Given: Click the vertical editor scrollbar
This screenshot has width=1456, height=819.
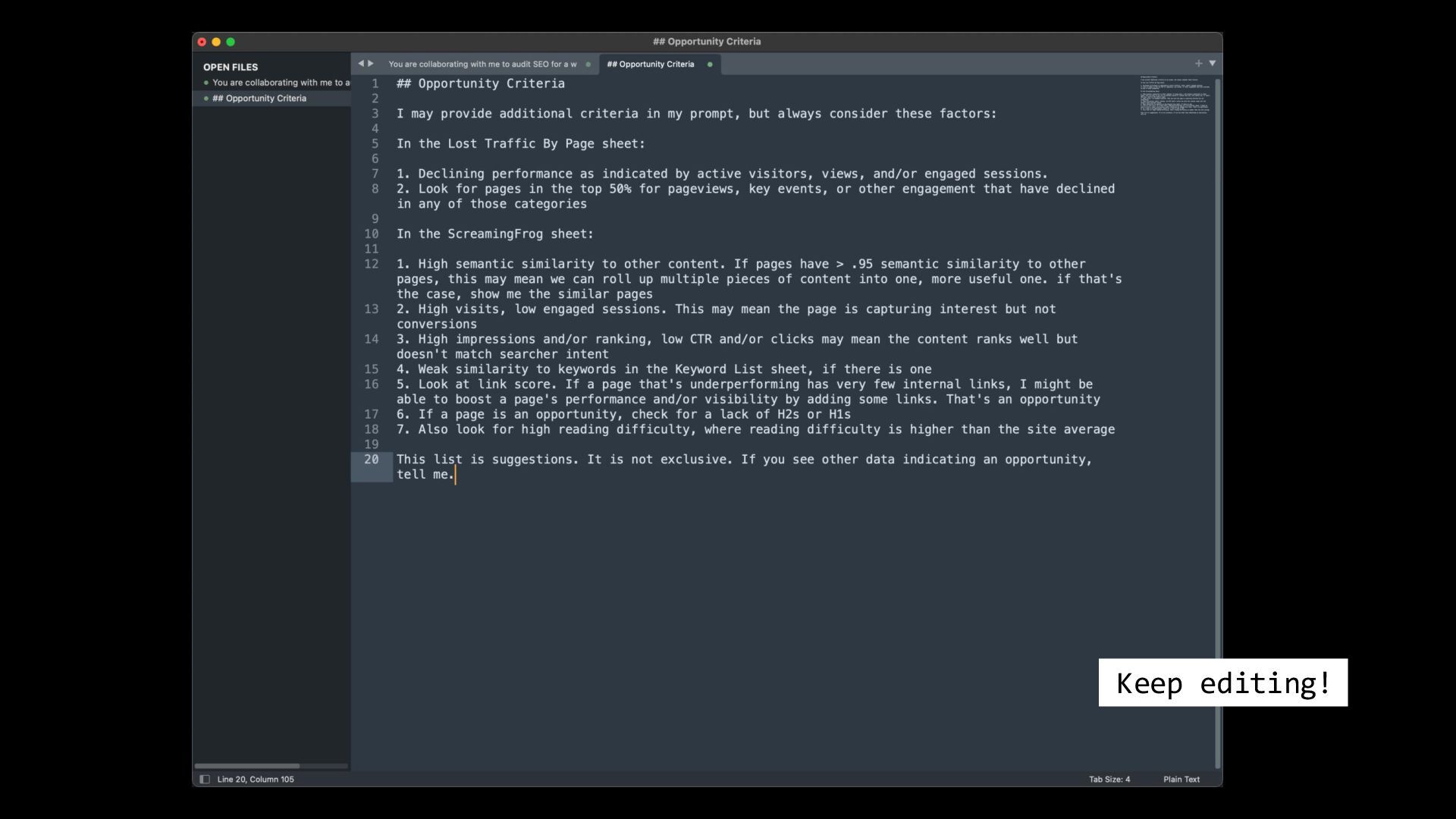Looking at the screenshot, I should click(x=1218, y=379).
